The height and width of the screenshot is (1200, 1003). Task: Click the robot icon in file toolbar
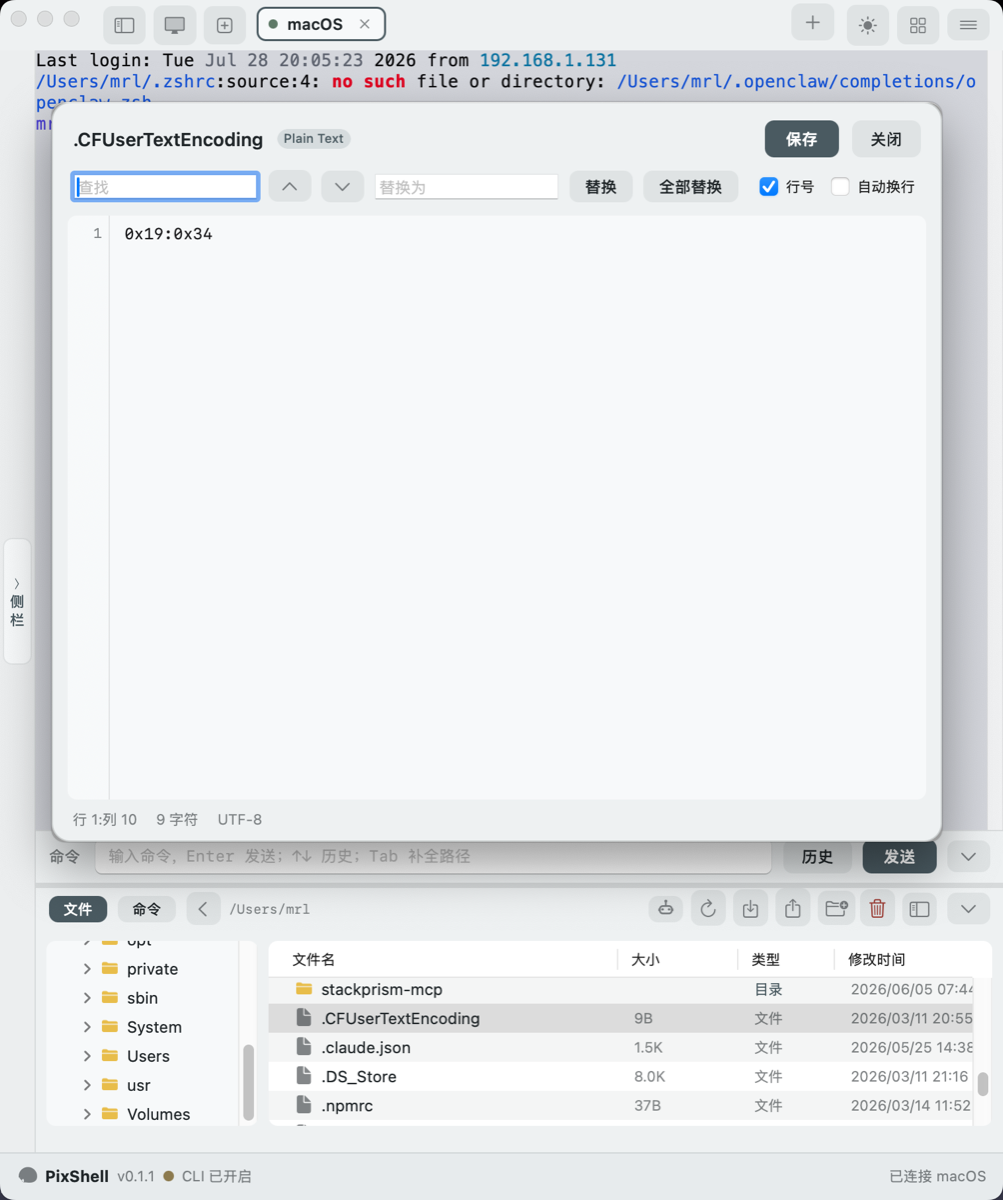666,908
